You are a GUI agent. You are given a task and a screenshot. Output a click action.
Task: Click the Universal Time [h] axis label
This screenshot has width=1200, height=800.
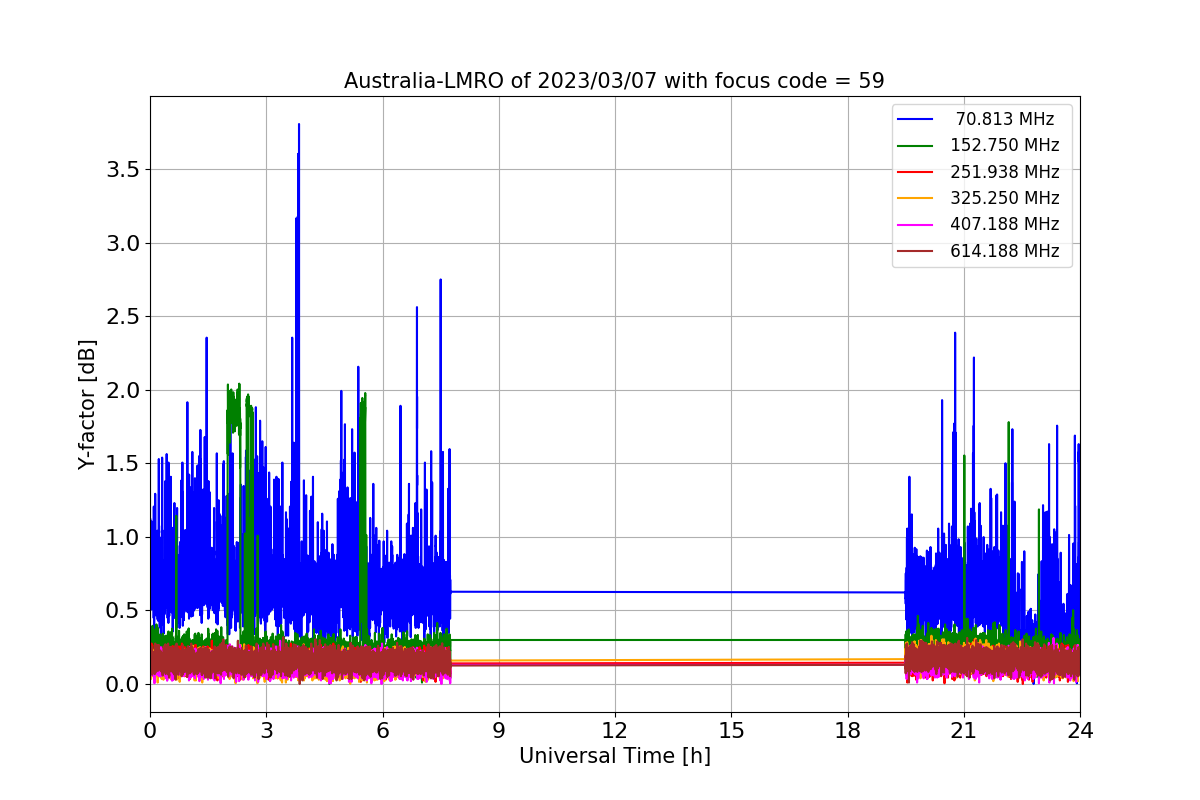tap(614, 756)
